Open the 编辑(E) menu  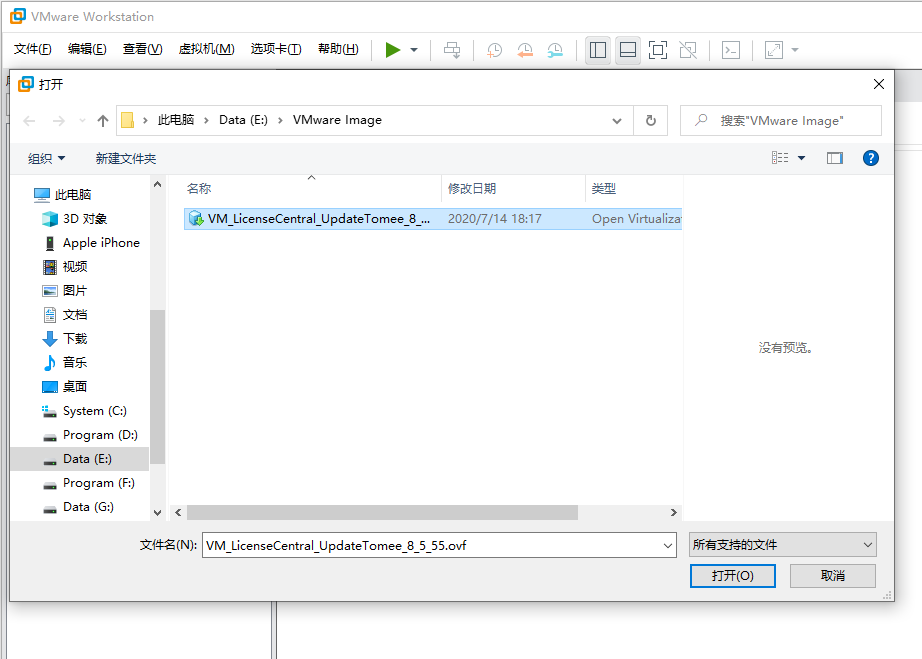coord(87,49)
